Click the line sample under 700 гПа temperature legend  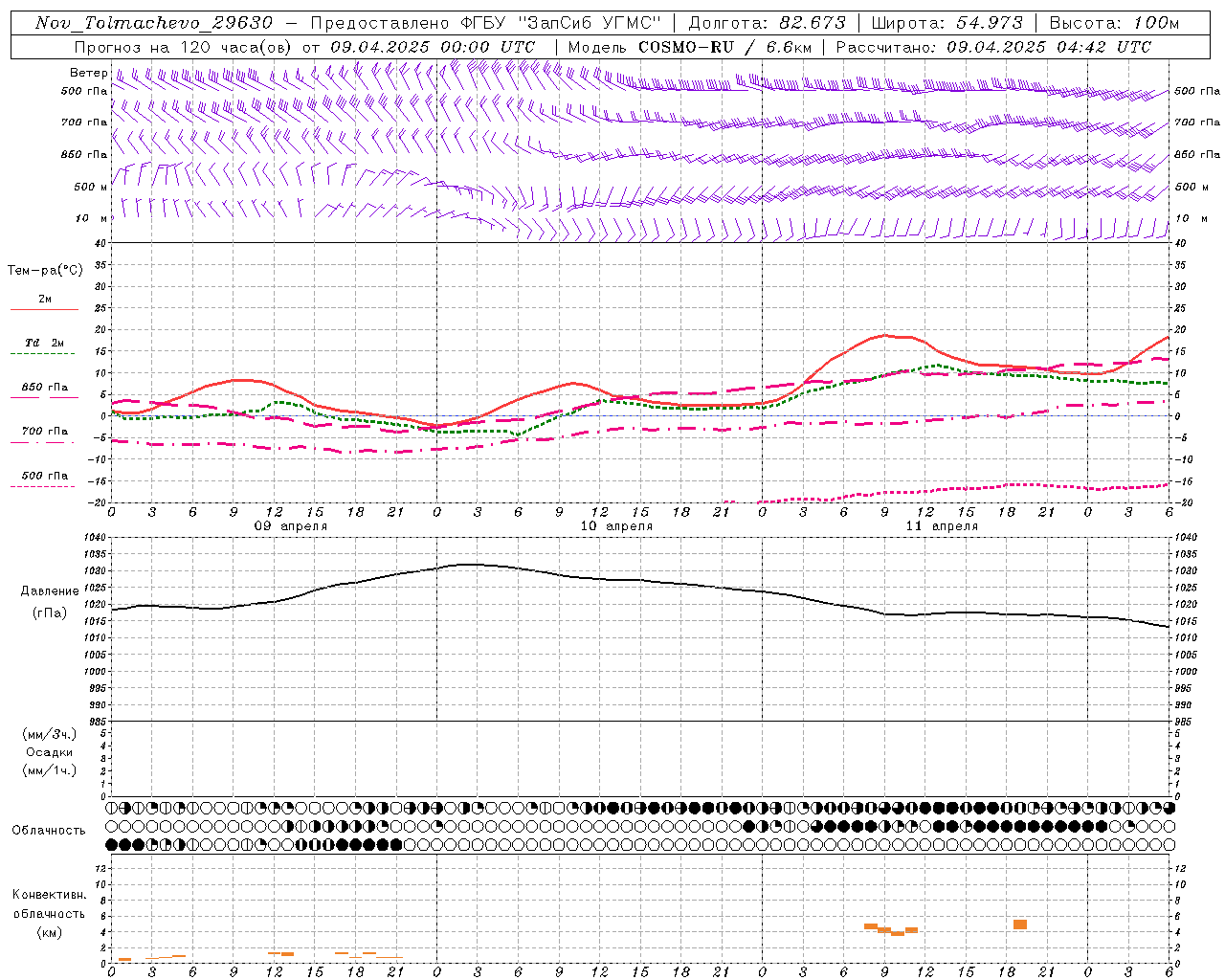[44, 442]
